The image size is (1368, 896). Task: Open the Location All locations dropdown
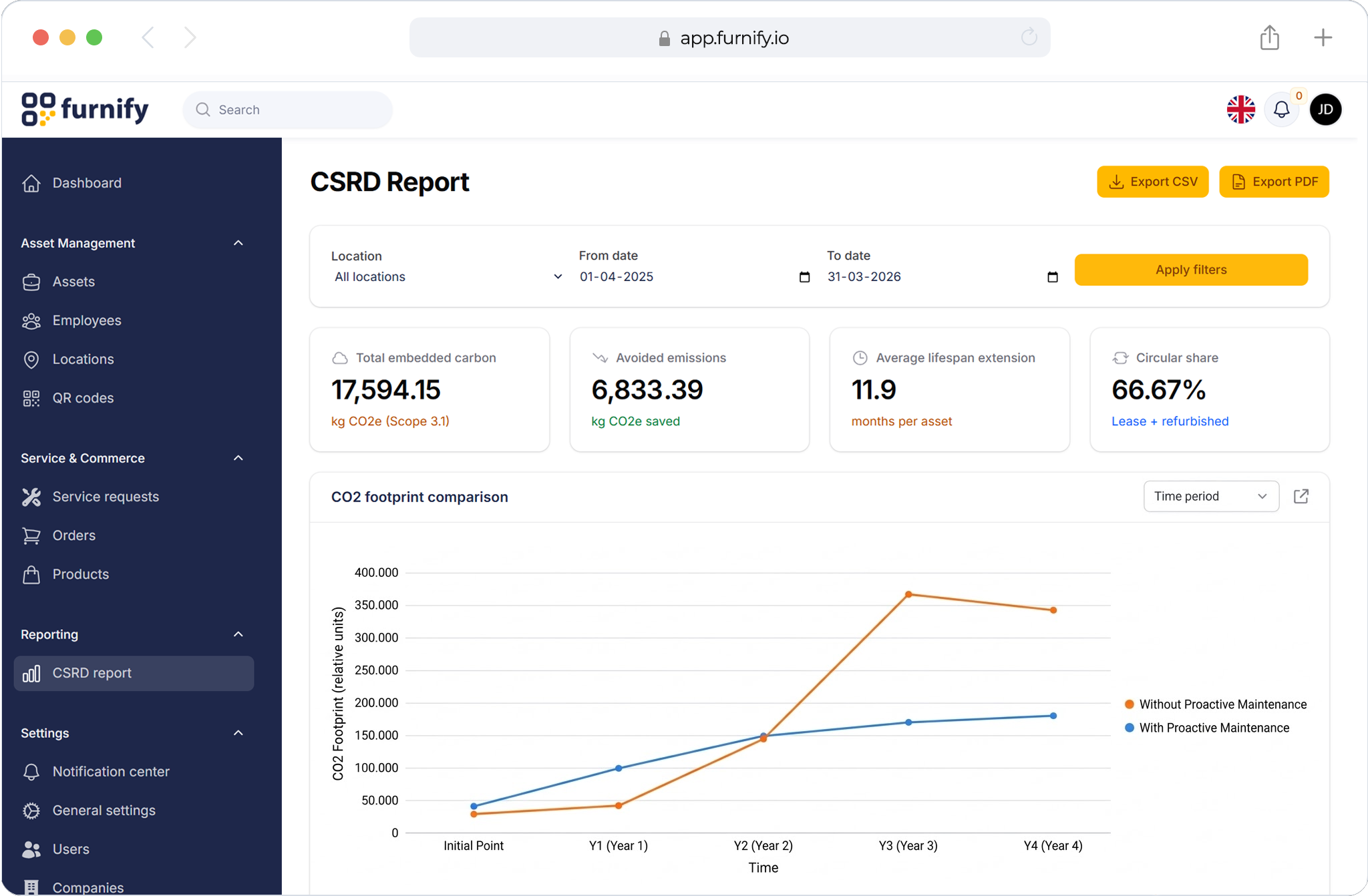pos(448,277)
